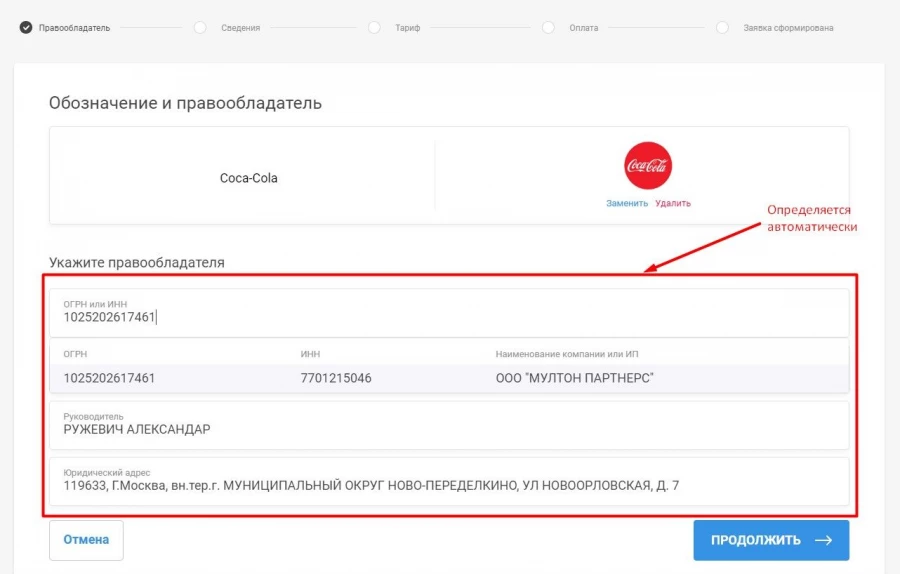Select the Сведения step circle
This screenshot has height=574, width=900.
(200, 28)
